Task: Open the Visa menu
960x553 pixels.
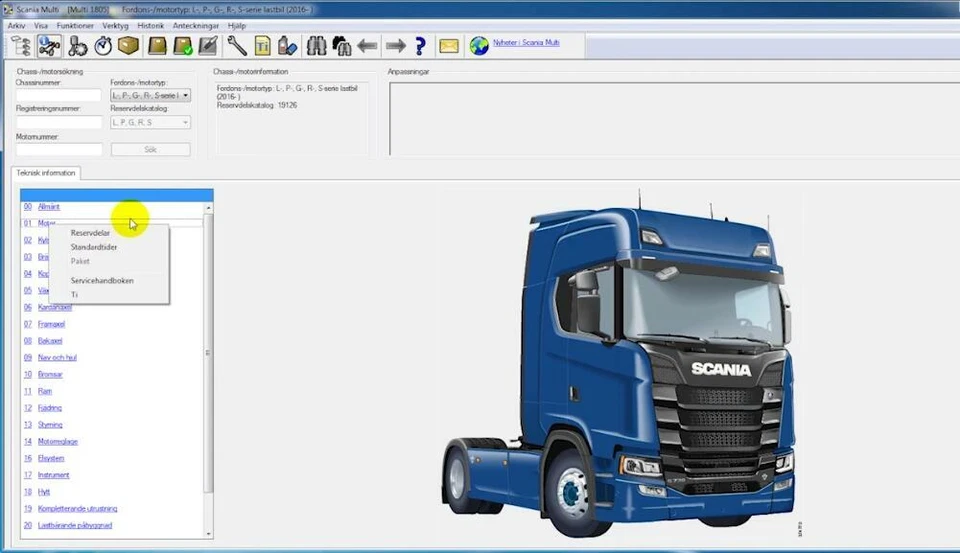Action: 41,26
